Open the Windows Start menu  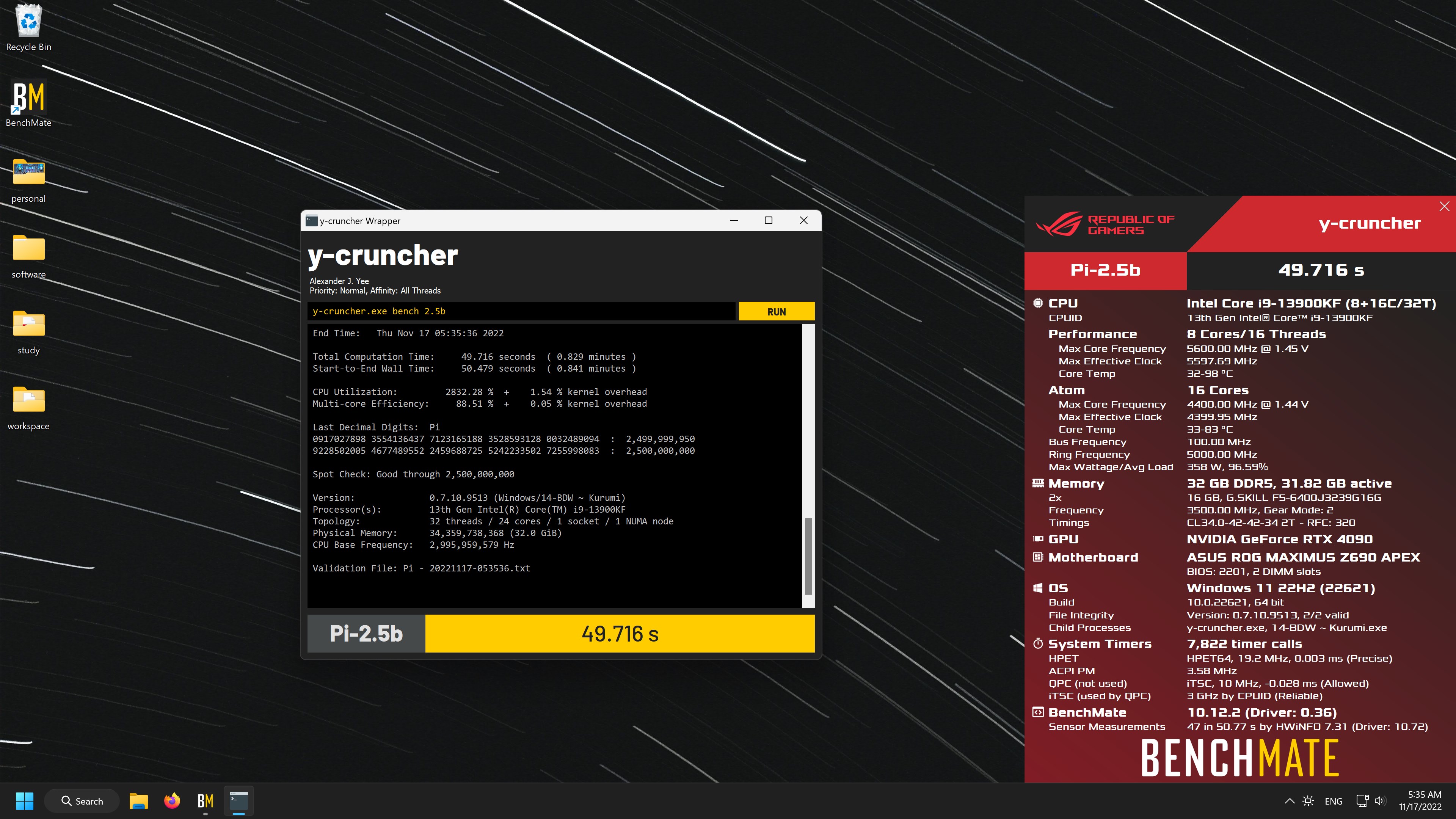[24, 801]
